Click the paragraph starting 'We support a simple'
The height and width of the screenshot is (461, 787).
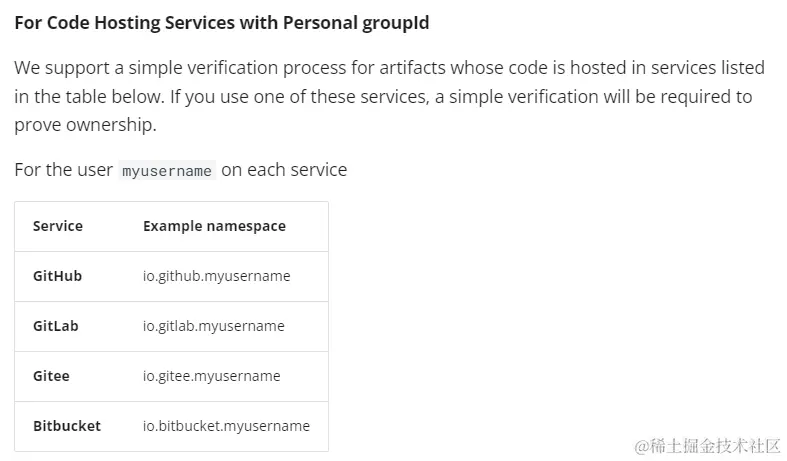pos(389,96)
